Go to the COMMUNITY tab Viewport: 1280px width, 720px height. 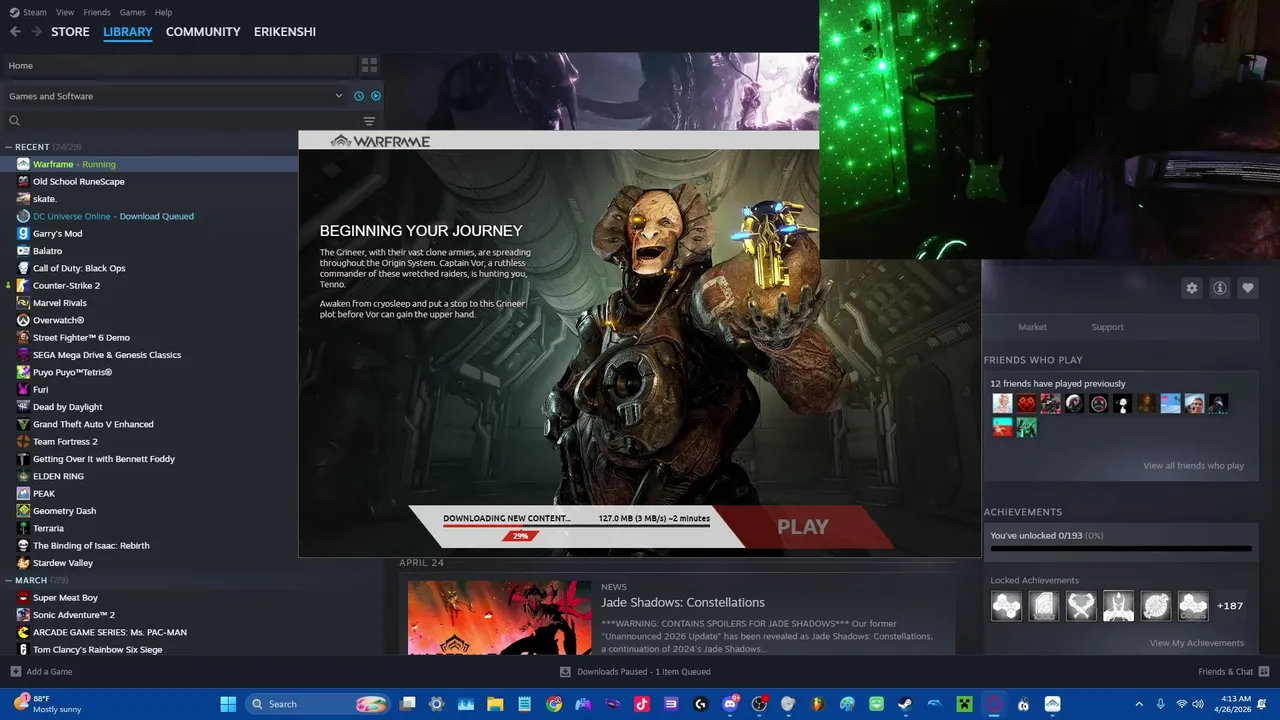203,32
